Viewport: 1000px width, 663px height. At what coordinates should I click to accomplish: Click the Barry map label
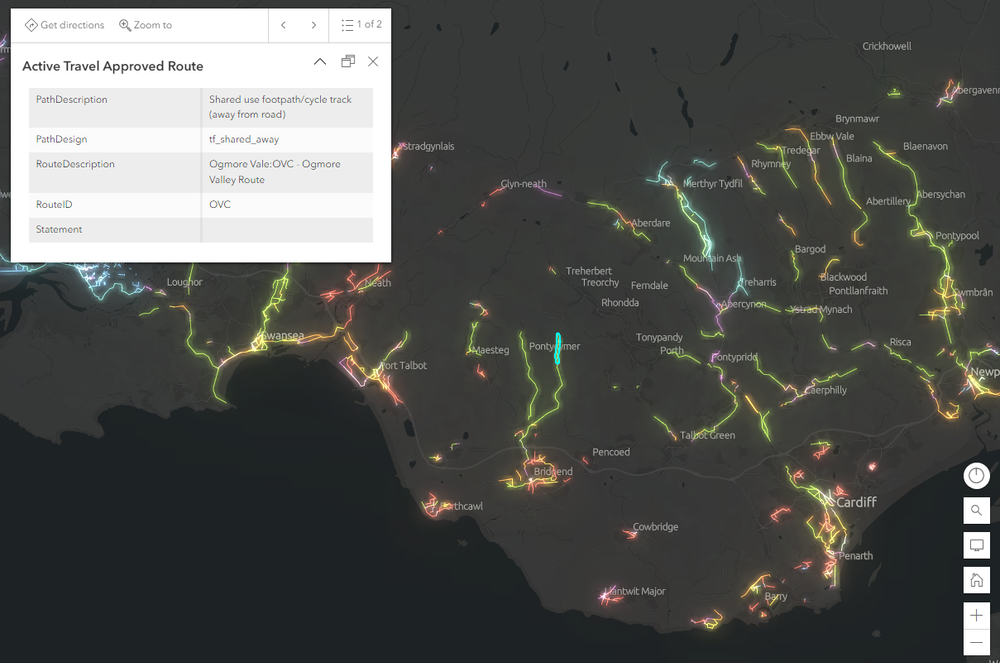776,597
